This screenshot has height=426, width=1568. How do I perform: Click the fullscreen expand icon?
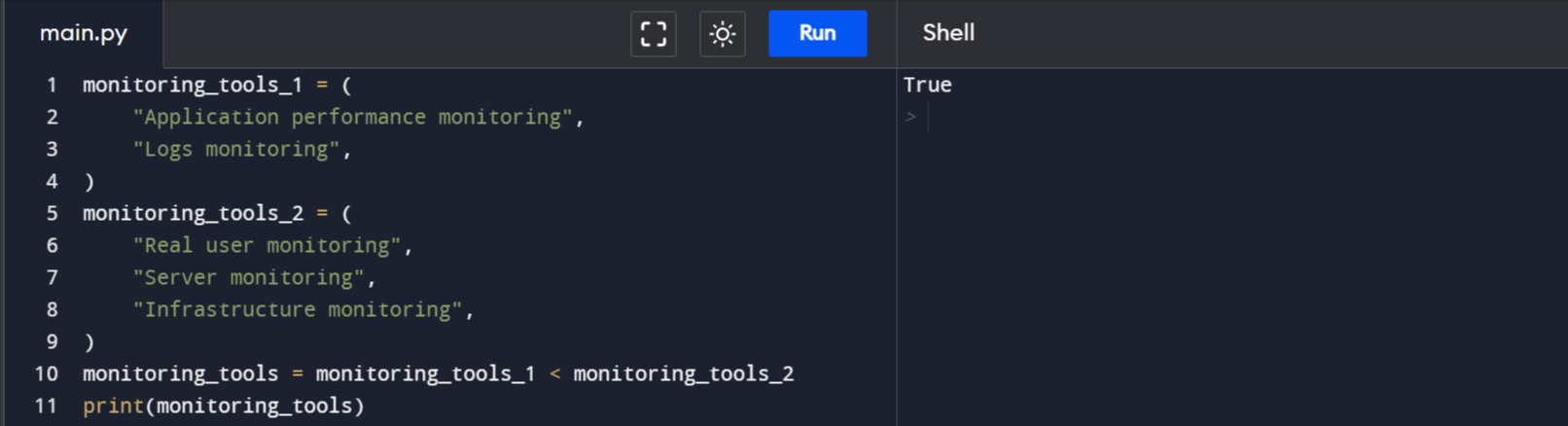(x=654, y=34)
